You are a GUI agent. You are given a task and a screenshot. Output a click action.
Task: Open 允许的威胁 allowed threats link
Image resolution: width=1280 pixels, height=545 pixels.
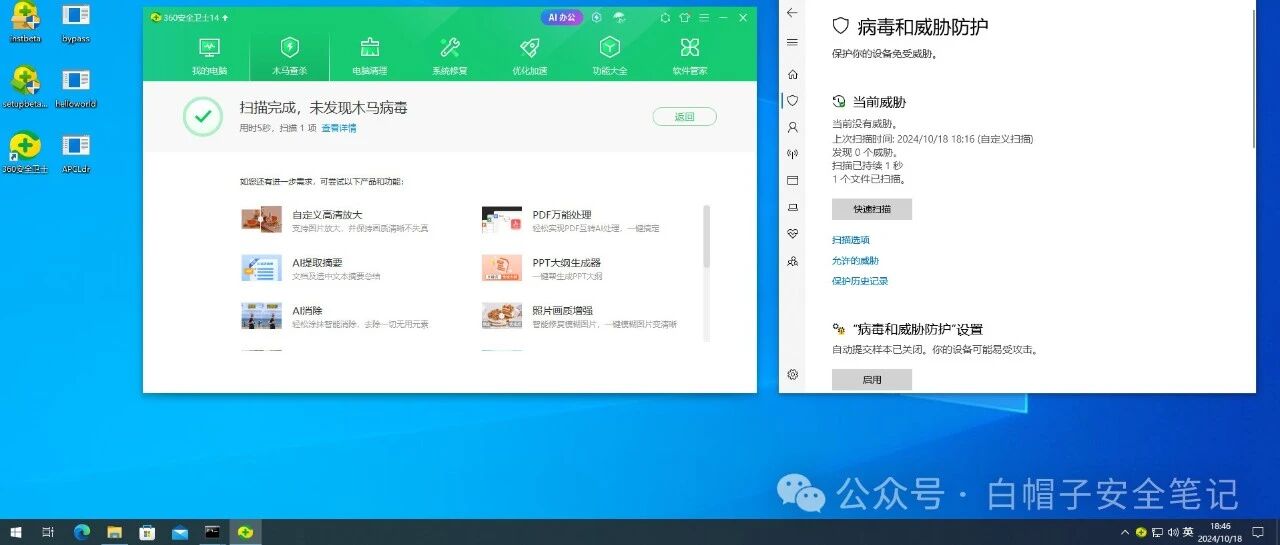[855, 261]
